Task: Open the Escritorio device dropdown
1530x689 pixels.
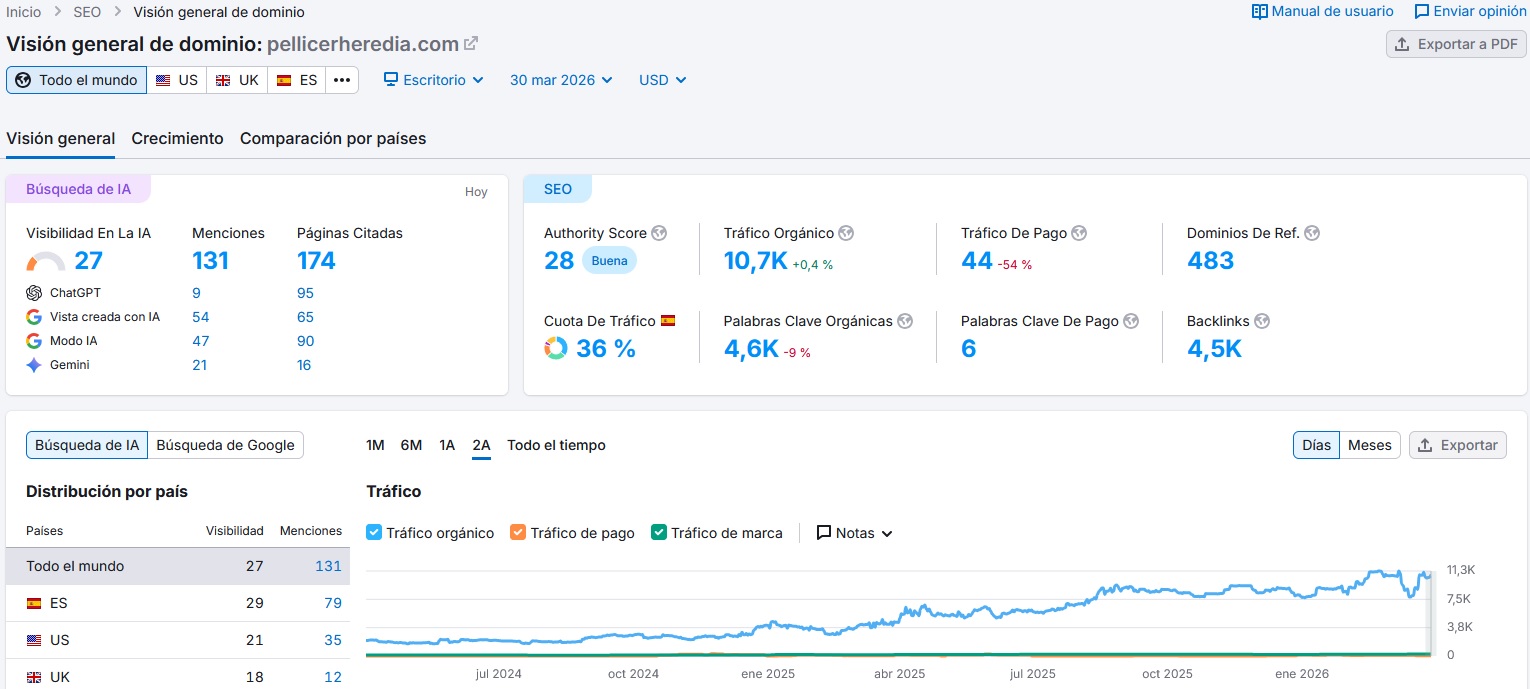Action: (434, 80)
